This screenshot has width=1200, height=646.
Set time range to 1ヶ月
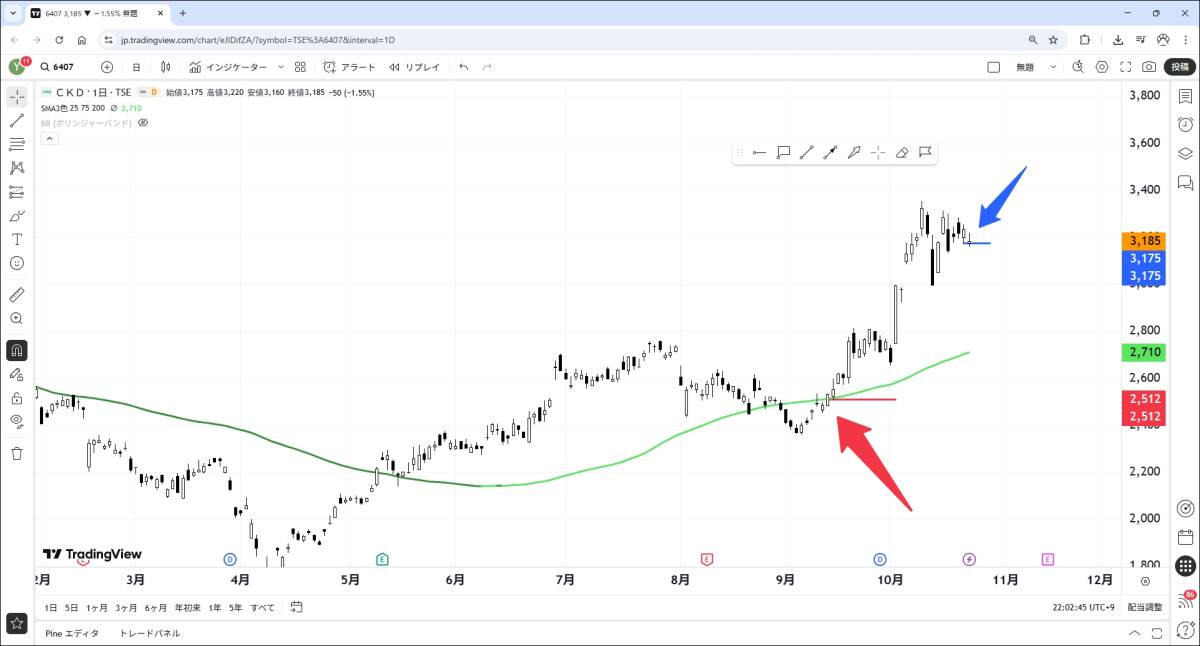[x=97, y=607]
